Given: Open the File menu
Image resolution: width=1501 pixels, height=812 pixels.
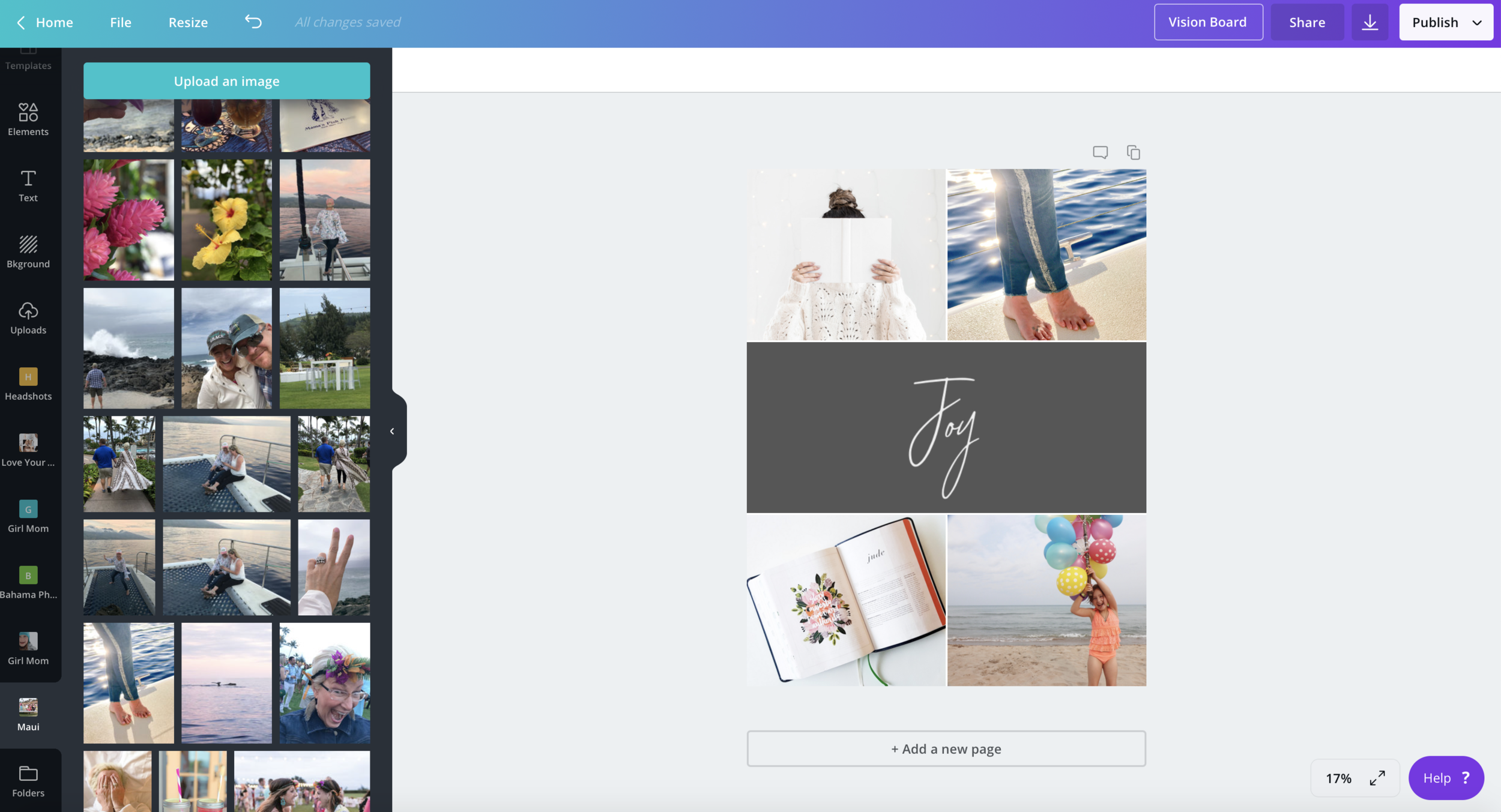Looking at the screenshot, I should coord(120,22).
